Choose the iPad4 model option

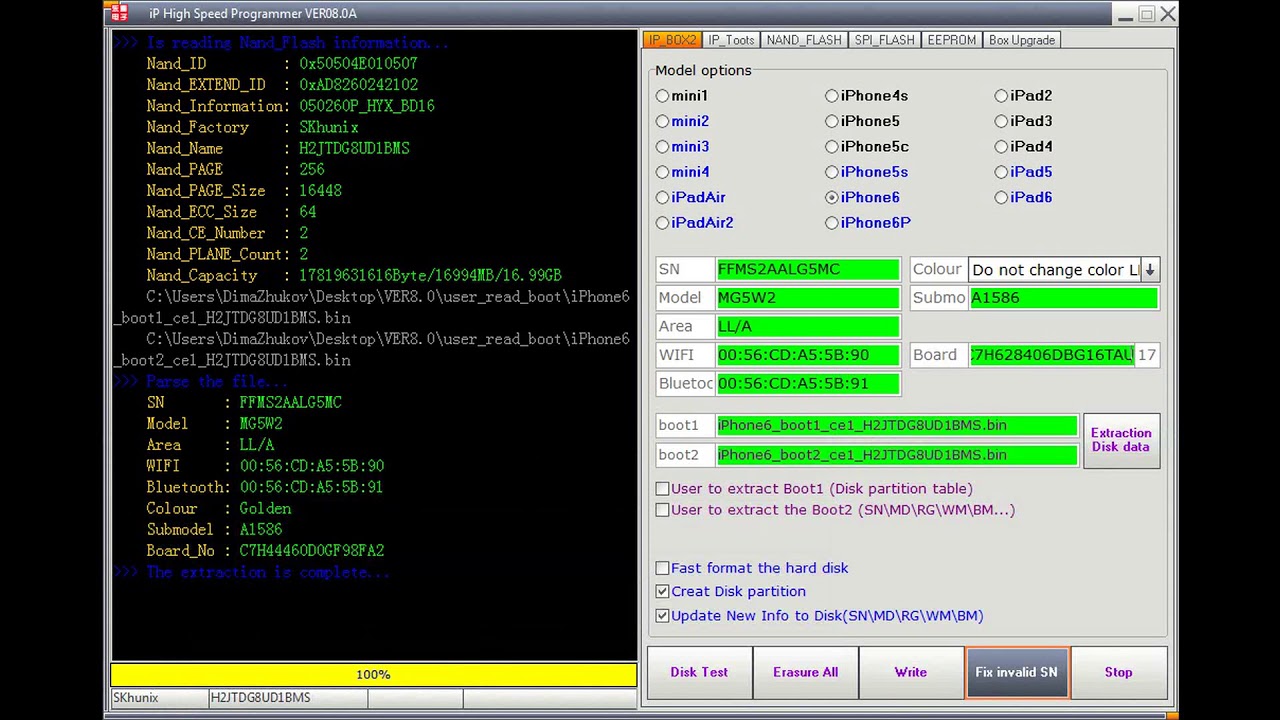tap(1001, 147)
